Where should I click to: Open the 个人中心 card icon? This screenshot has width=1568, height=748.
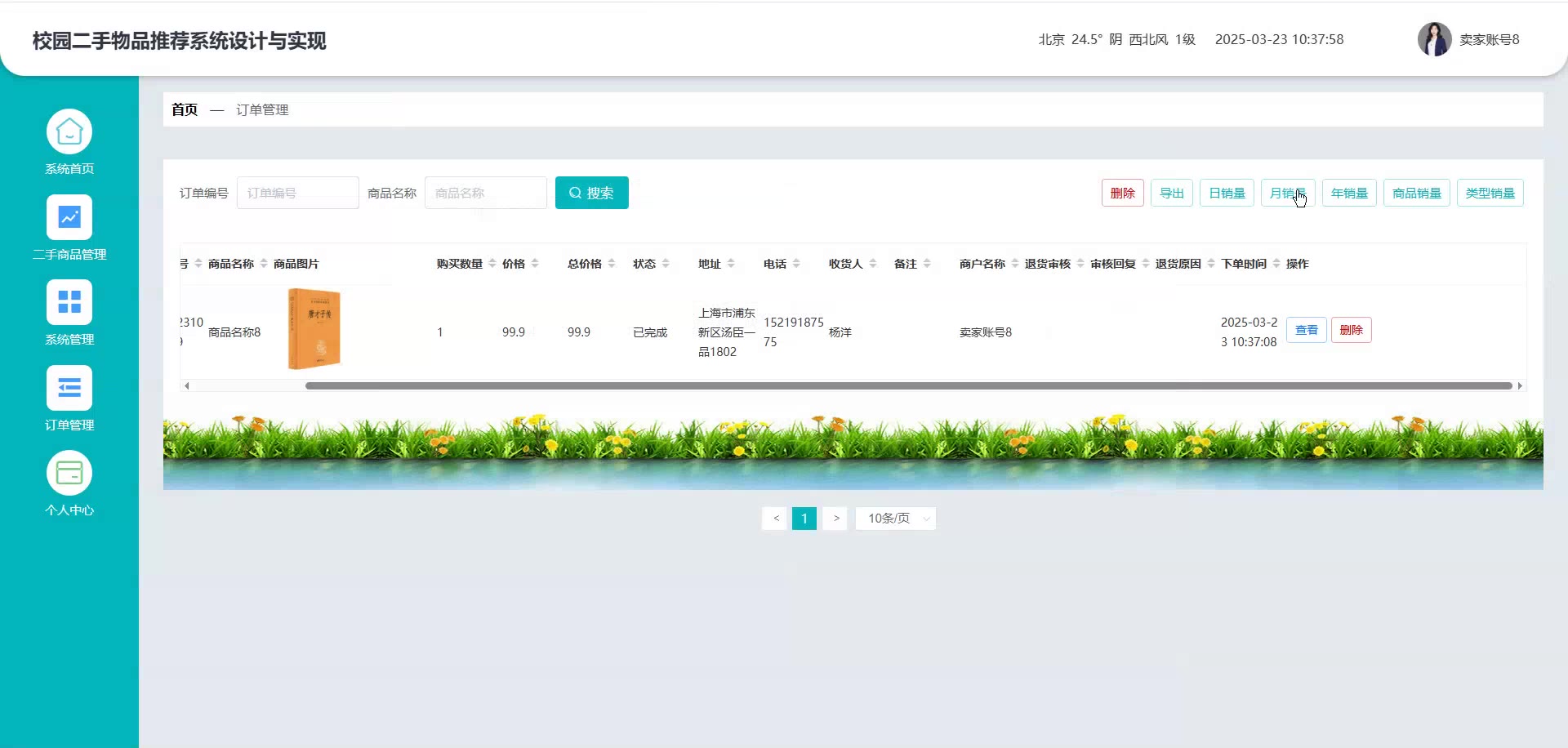69,473
